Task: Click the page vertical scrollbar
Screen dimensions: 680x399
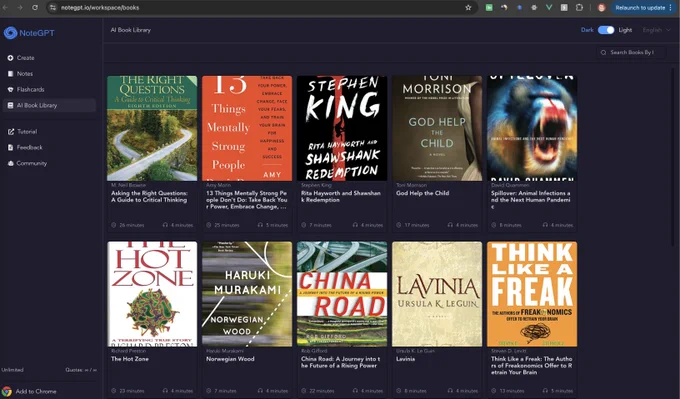Action: (673, 156)
